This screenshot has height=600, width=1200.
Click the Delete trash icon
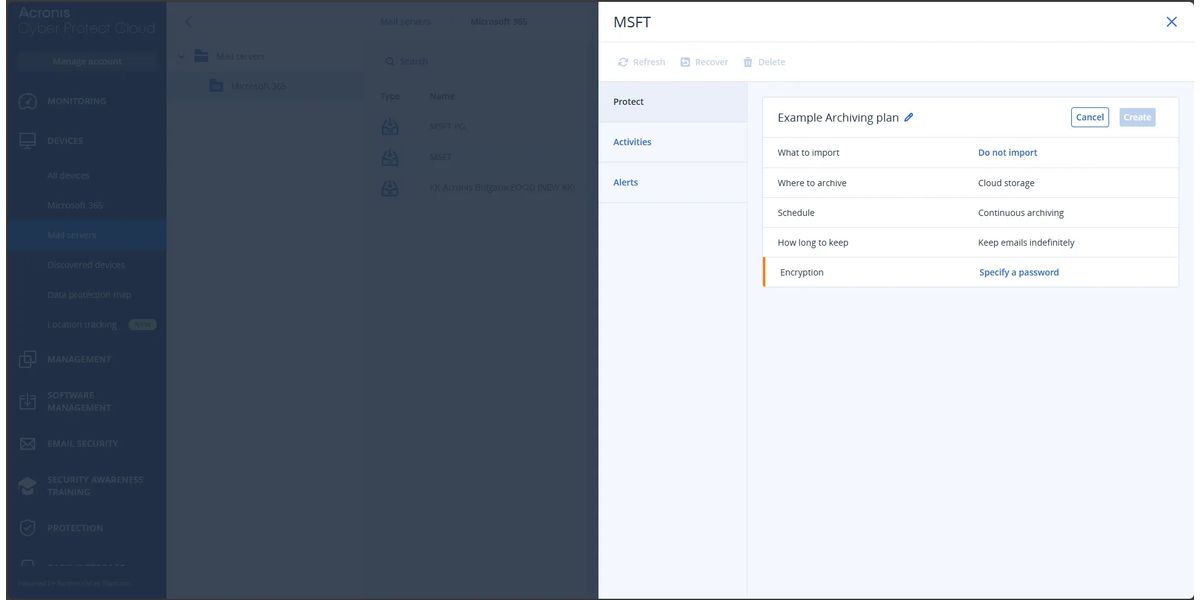(x=748, y=62)
